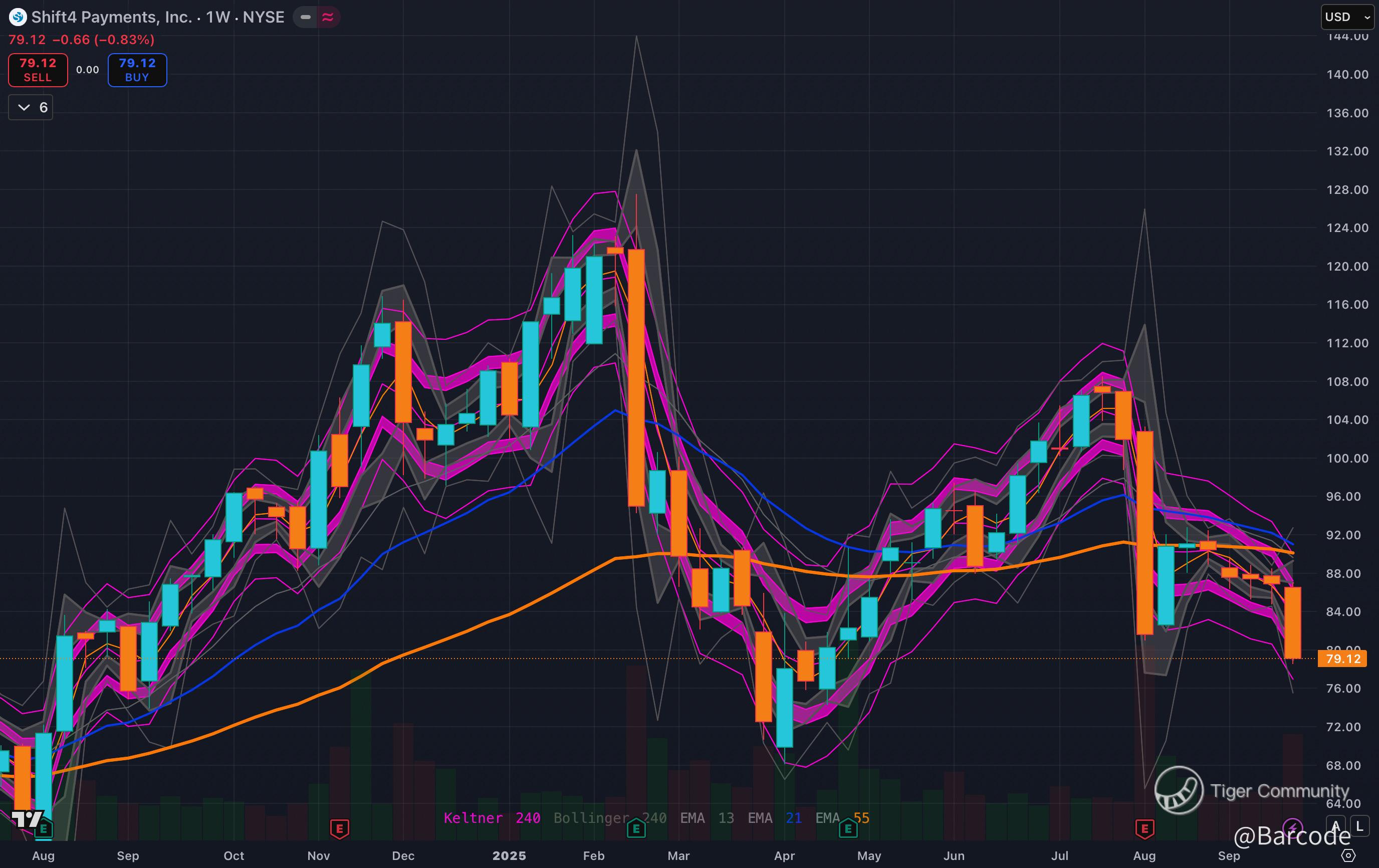Image resolution: width=1379 pixels, height=868 pixels.
Task: Toggle the gray minus pill next to NYSE
Action: coord(306,17)
